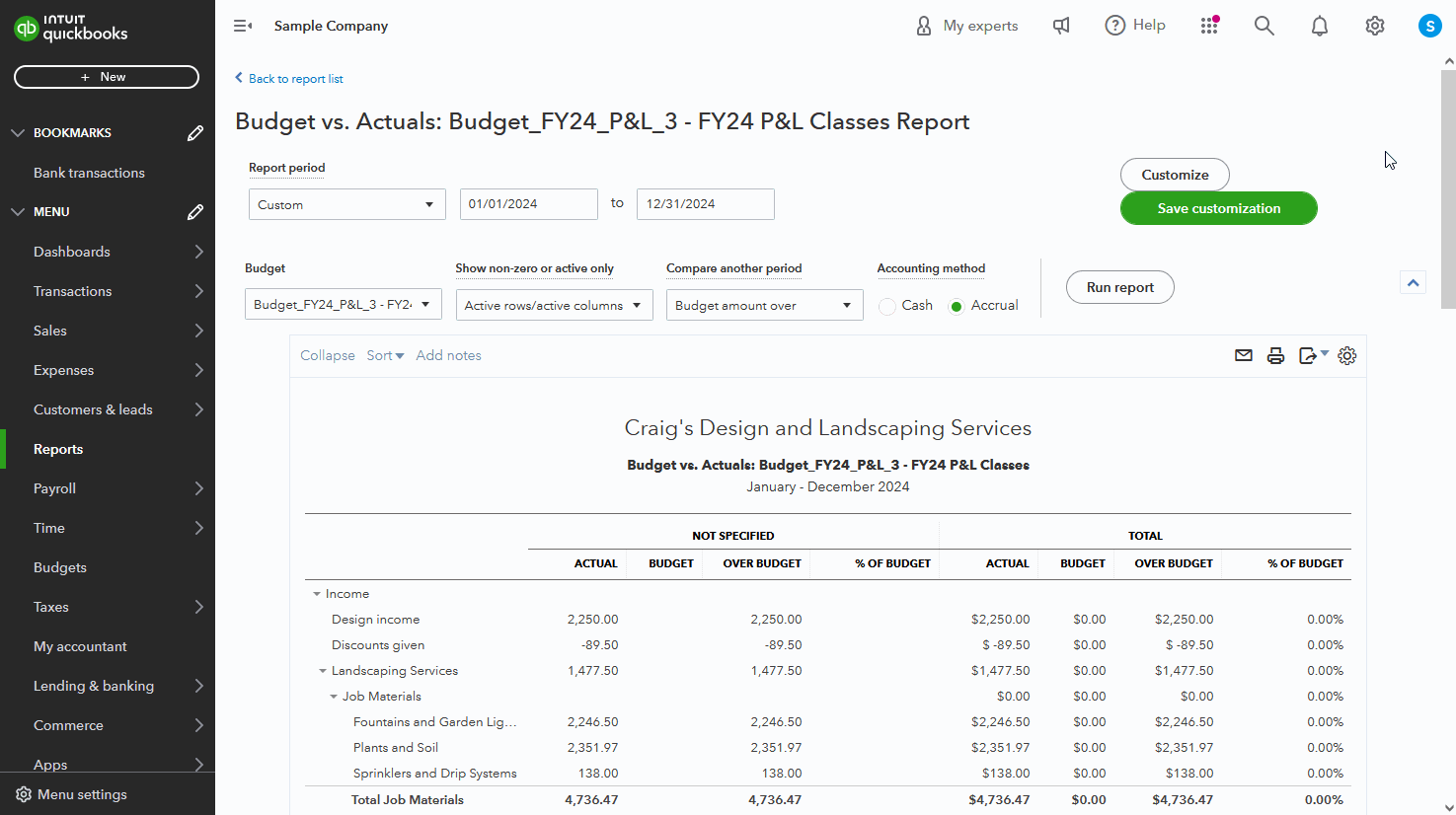Collapse the Job Materials row

[333, 696]
